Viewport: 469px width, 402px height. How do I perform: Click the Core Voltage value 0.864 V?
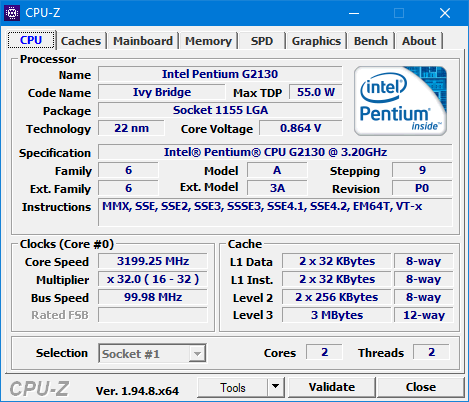coord(301,128)
